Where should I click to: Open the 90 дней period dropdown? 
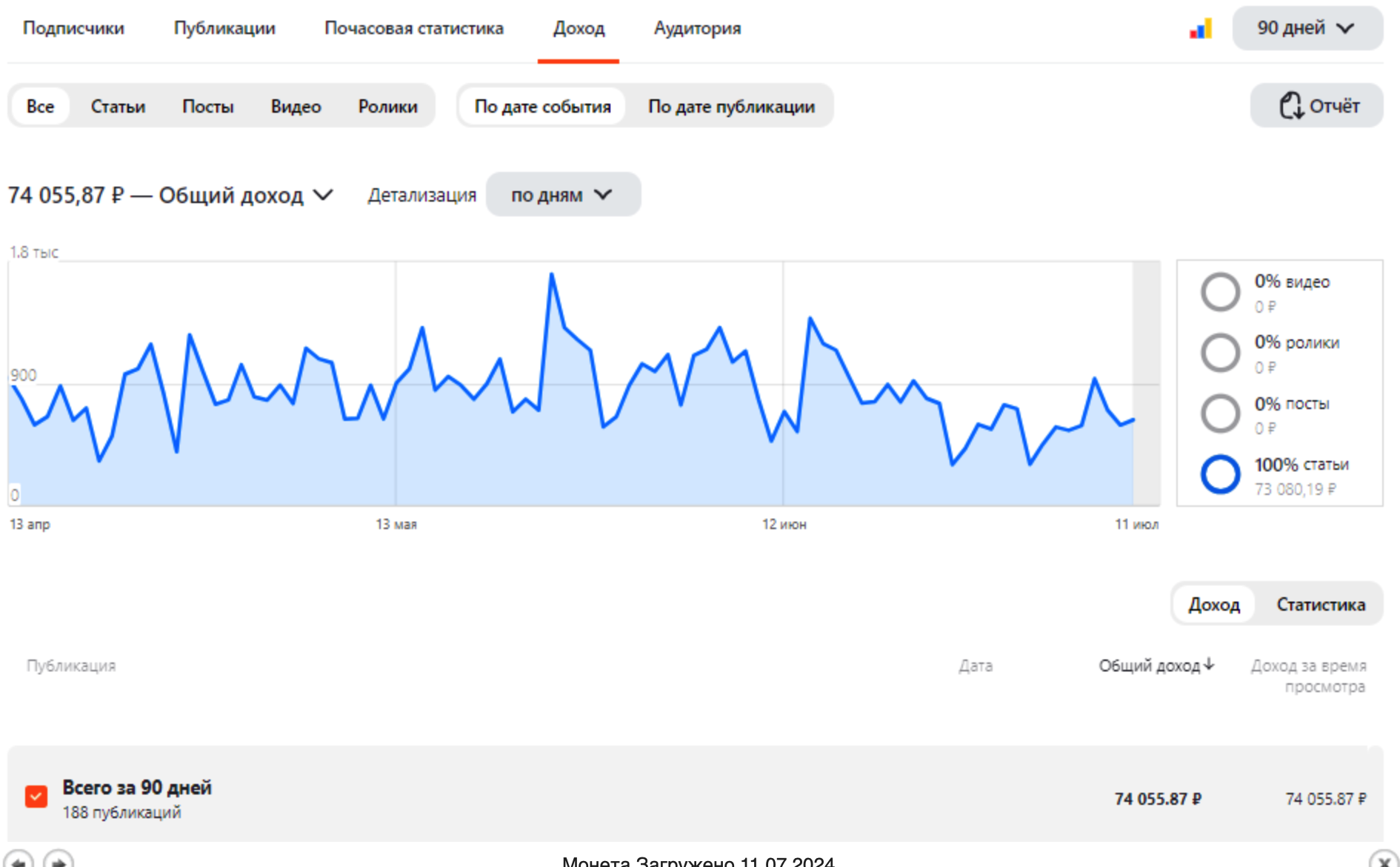click(x=1307, y=28)
